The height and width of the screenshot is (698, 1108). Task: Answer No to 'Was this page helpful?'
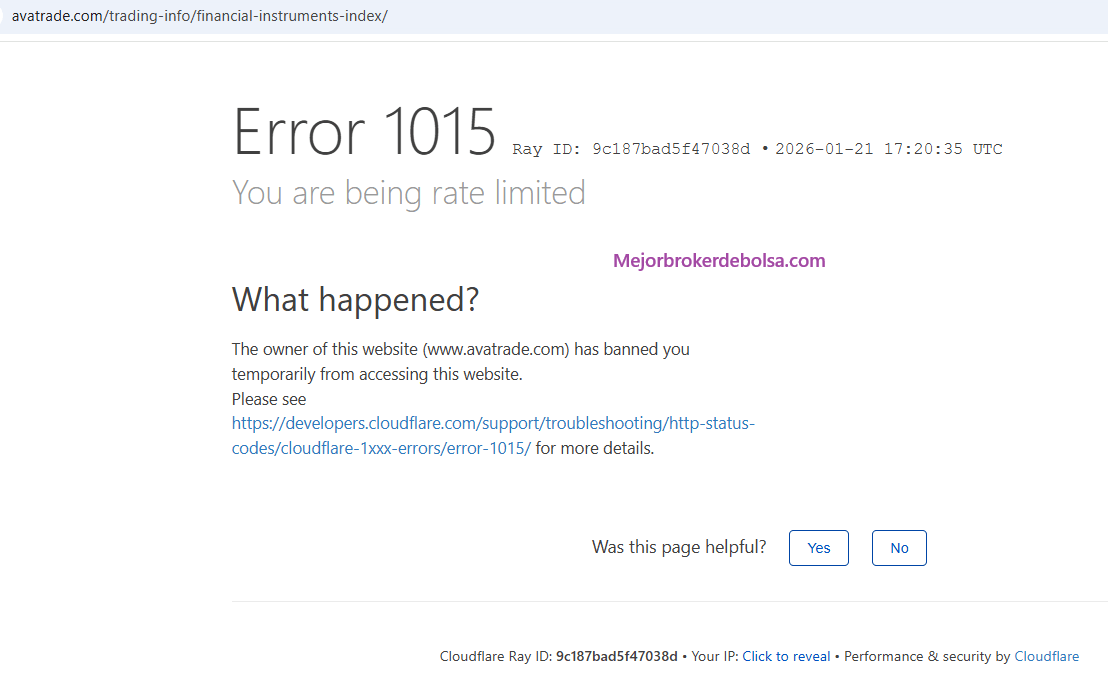[x=899, y=548]
